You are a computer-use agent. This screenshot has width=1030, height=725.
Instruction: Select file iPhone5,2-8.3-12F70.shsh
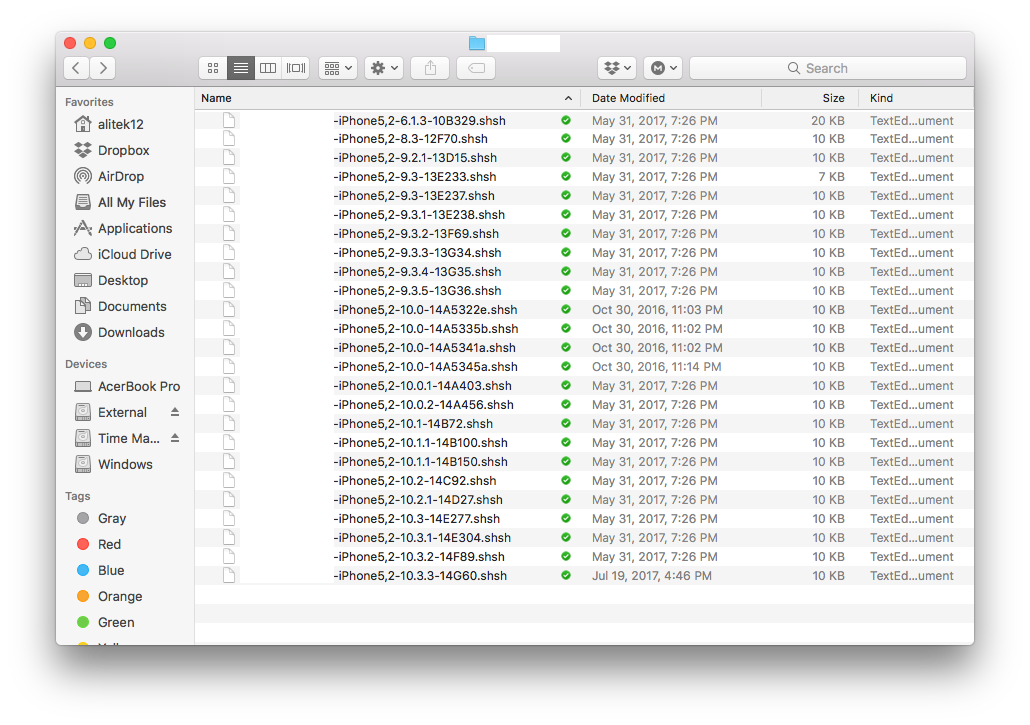click(584, 139)
